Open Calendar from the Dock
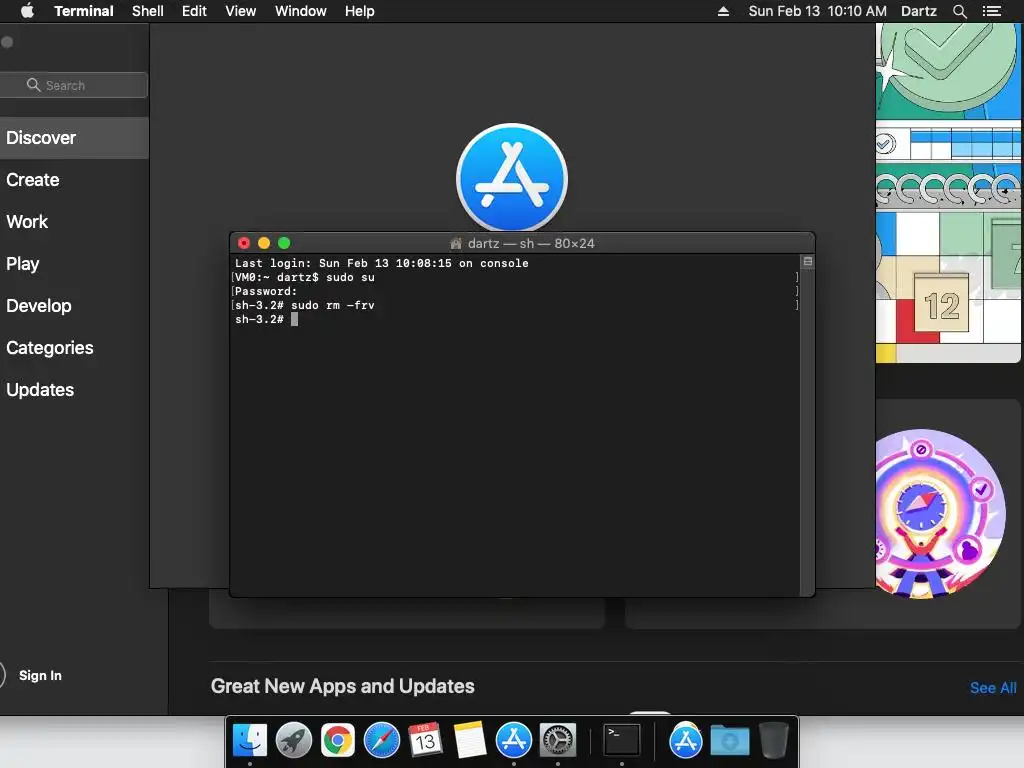1024x768 pixels. (x=425, y=741)
